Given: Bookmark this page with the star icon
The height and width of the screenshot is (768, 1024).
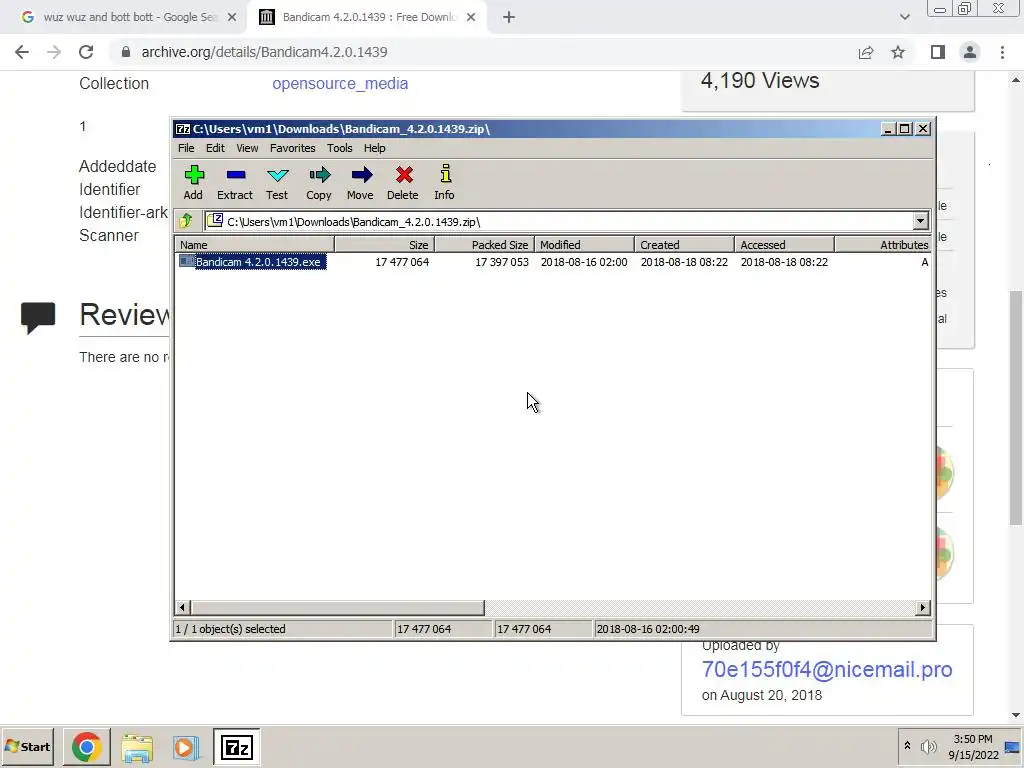Looking at the screenshot, I should 898,52.
